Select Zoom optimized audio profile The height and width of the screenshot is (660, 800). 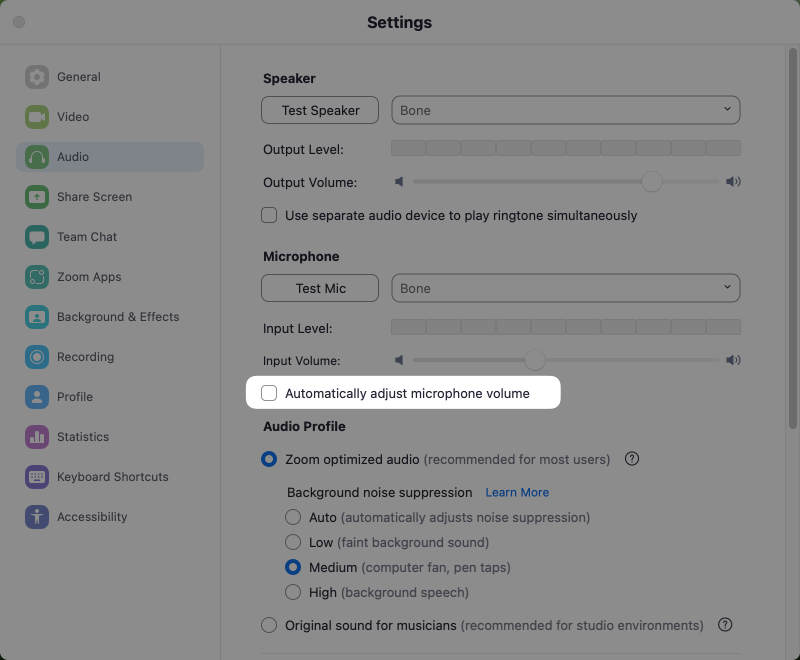tap(269, 459)
